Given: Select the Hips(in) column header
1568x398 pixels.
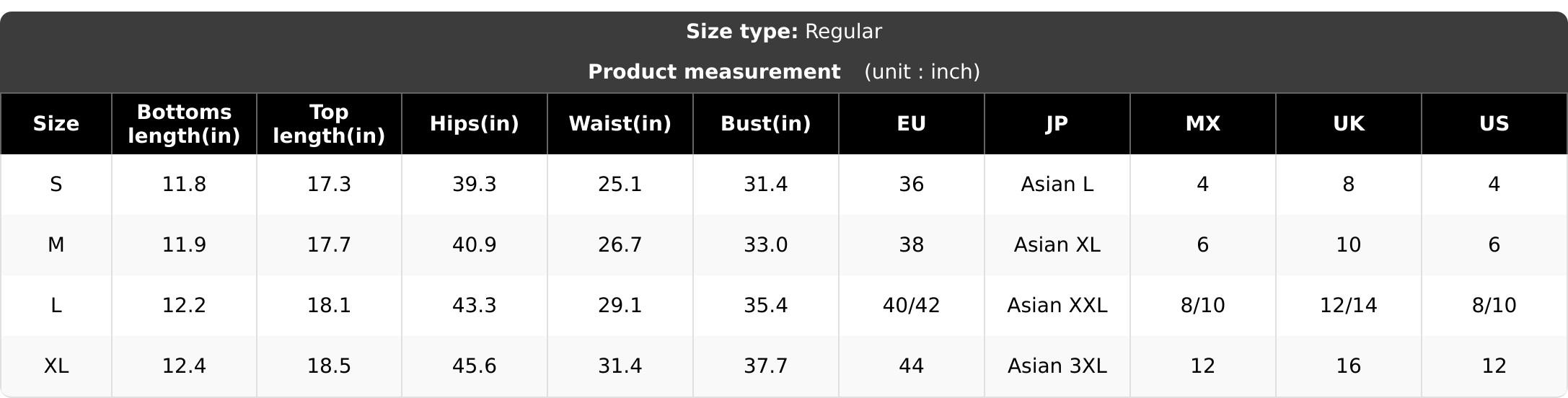Looking at the screenshot, I should point(475,124).
